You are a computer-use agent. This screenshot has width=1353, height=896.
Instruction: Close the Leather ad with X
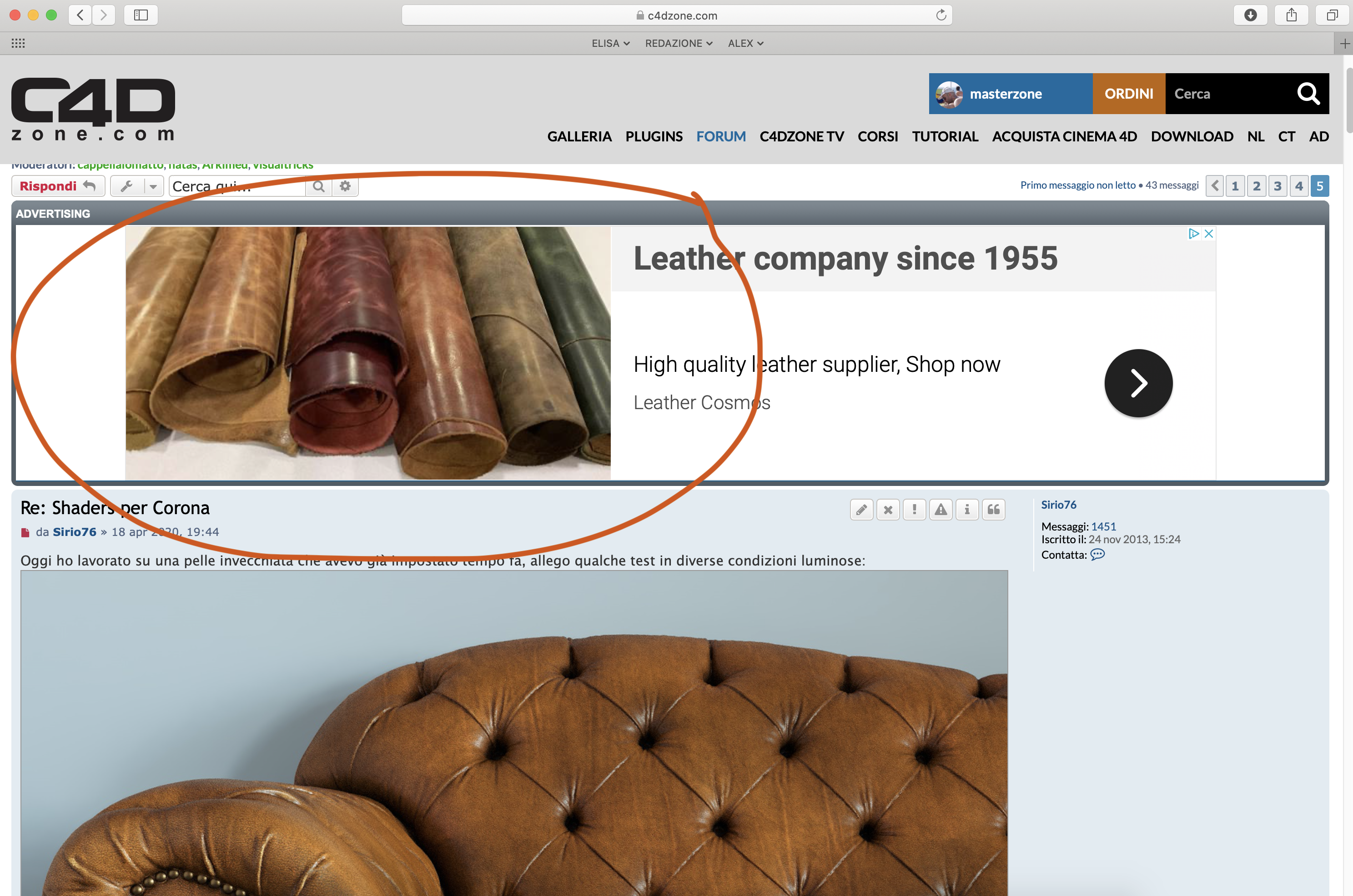1208,234
